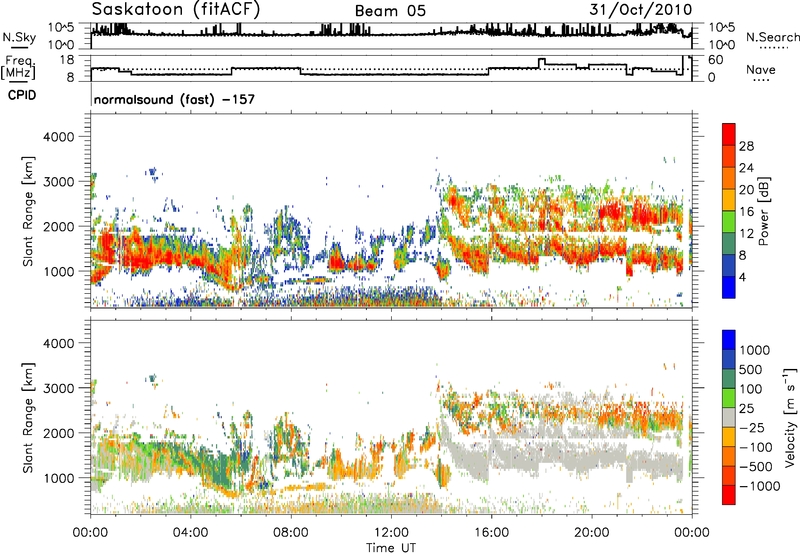Click the 'Slant Range [km]' label of the velocity panel
This screenshot has height=554, width=800.
28,418
